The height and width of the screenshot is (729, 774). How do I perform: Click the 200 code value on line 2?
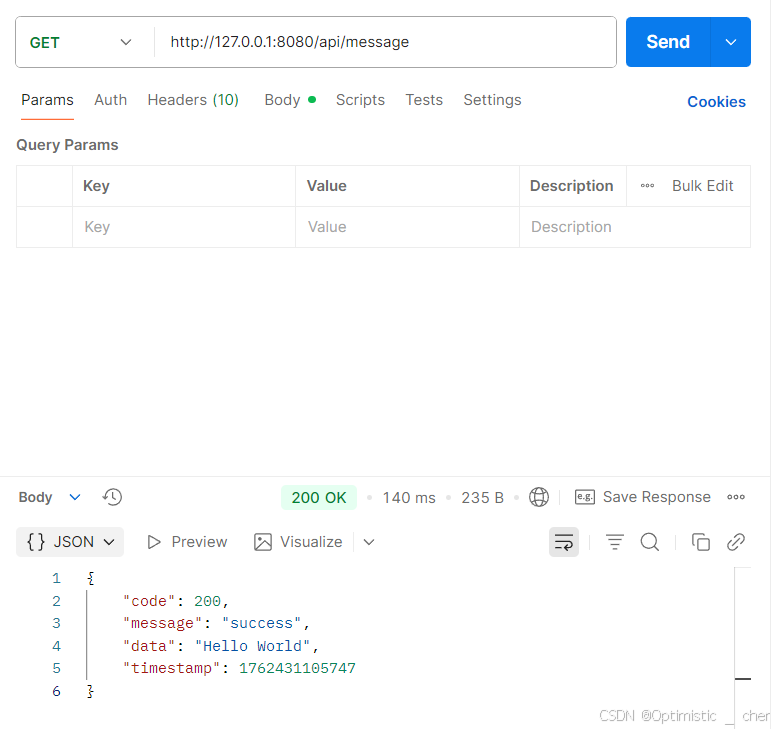click(x=207, y=601)
